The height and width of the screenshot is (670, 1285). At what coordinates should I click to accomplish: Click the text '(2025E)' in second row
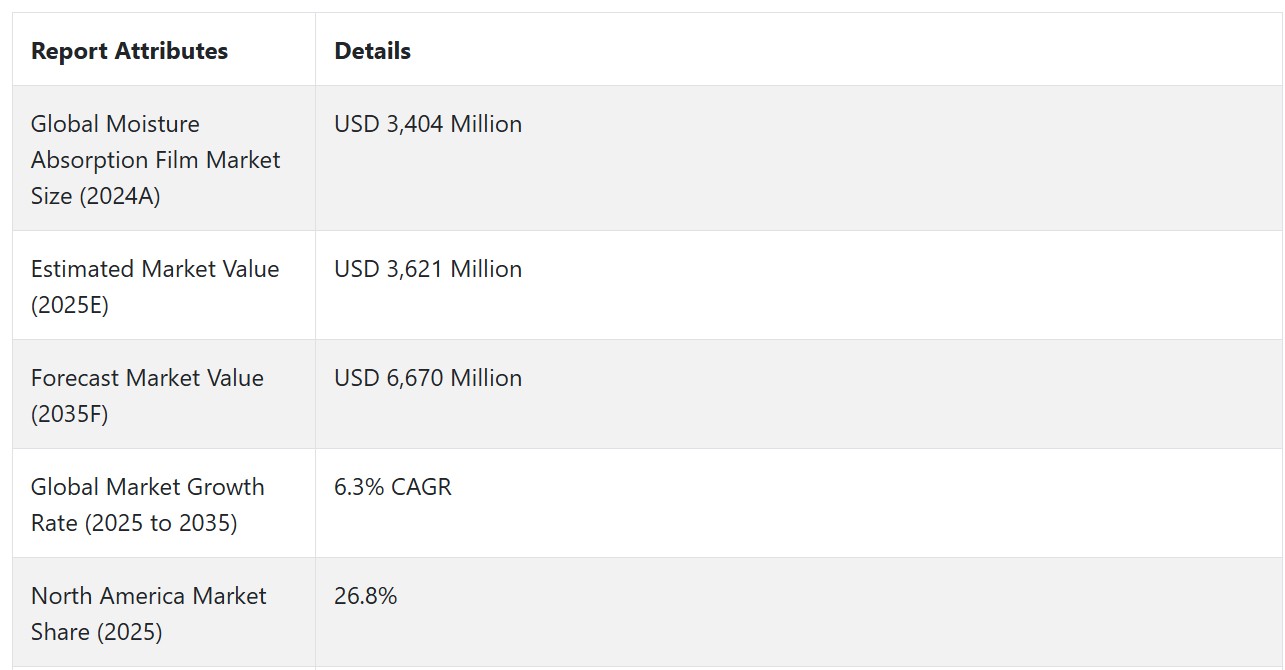click(70, 305)
